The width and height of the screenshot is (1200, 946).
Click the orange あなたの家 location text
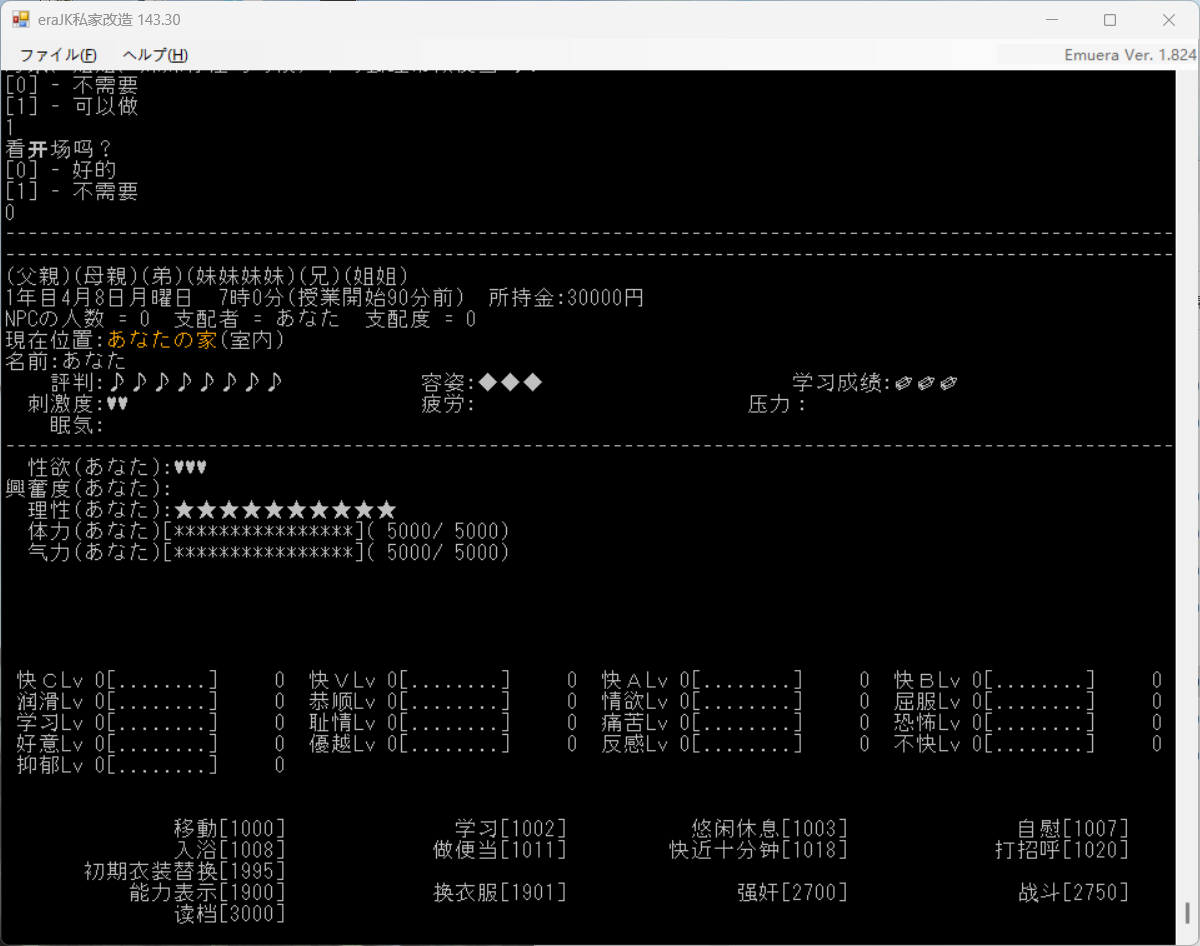(x=162, y=340)
